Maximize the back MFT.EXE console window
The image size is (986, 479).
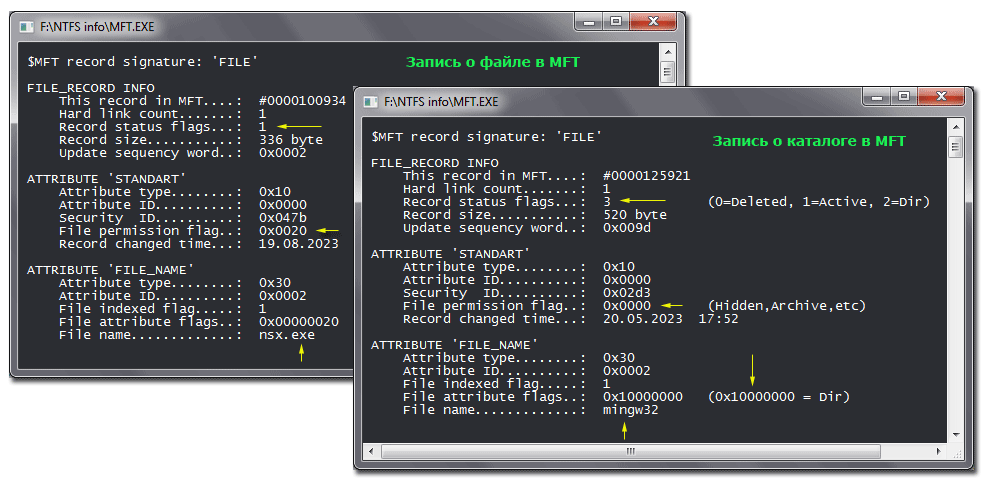click(616, 21)
